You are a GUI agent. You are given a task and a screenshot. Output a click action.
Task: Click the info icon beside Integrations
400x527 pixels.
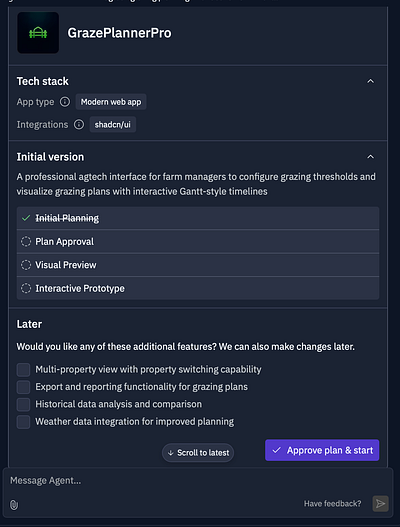click(x=79, y=125)
